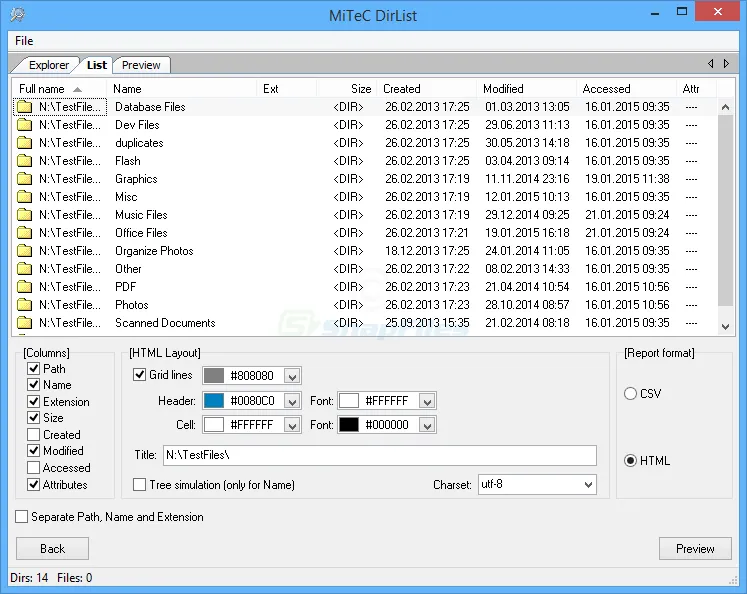Open the Header Font color #FFFFFF dropdown

click(427, 401)
